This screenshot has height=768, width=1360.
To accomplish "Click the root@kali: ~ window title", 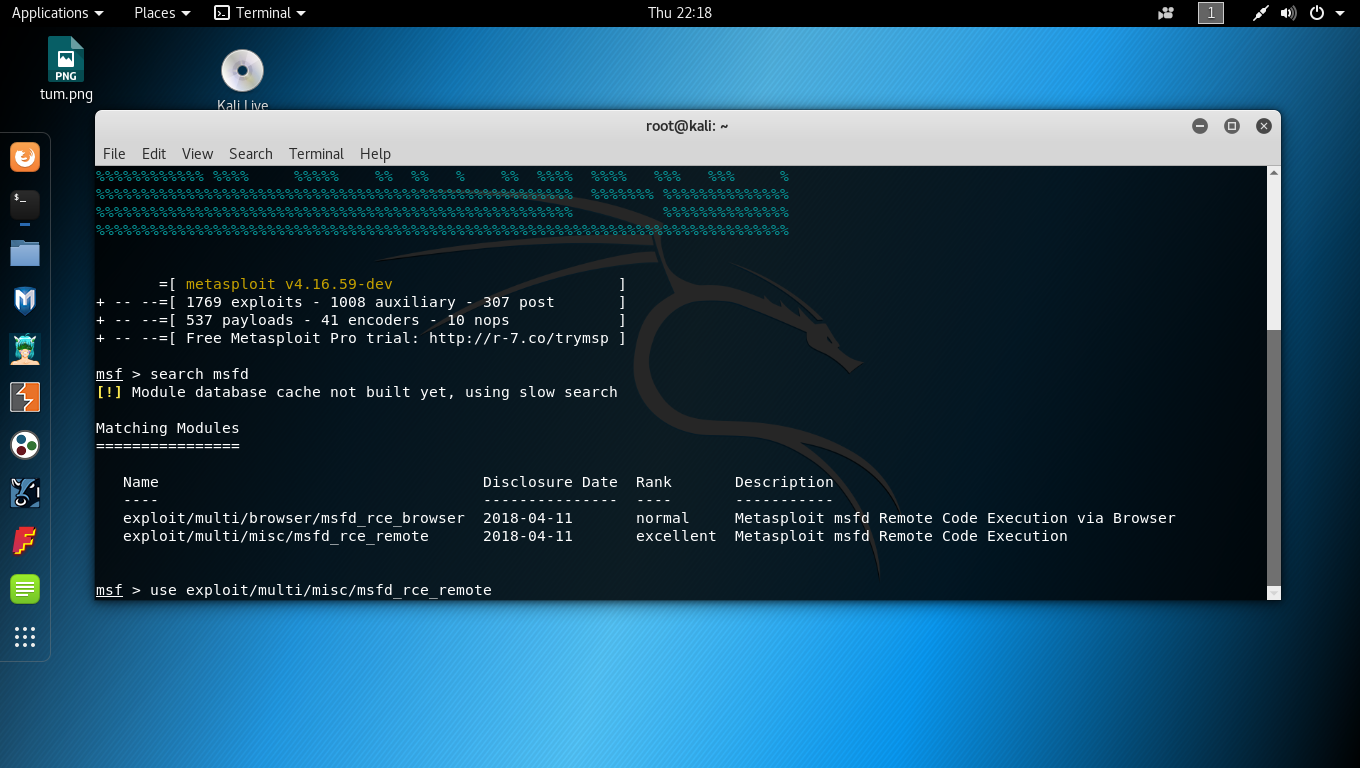I will (x=687, y=126).
